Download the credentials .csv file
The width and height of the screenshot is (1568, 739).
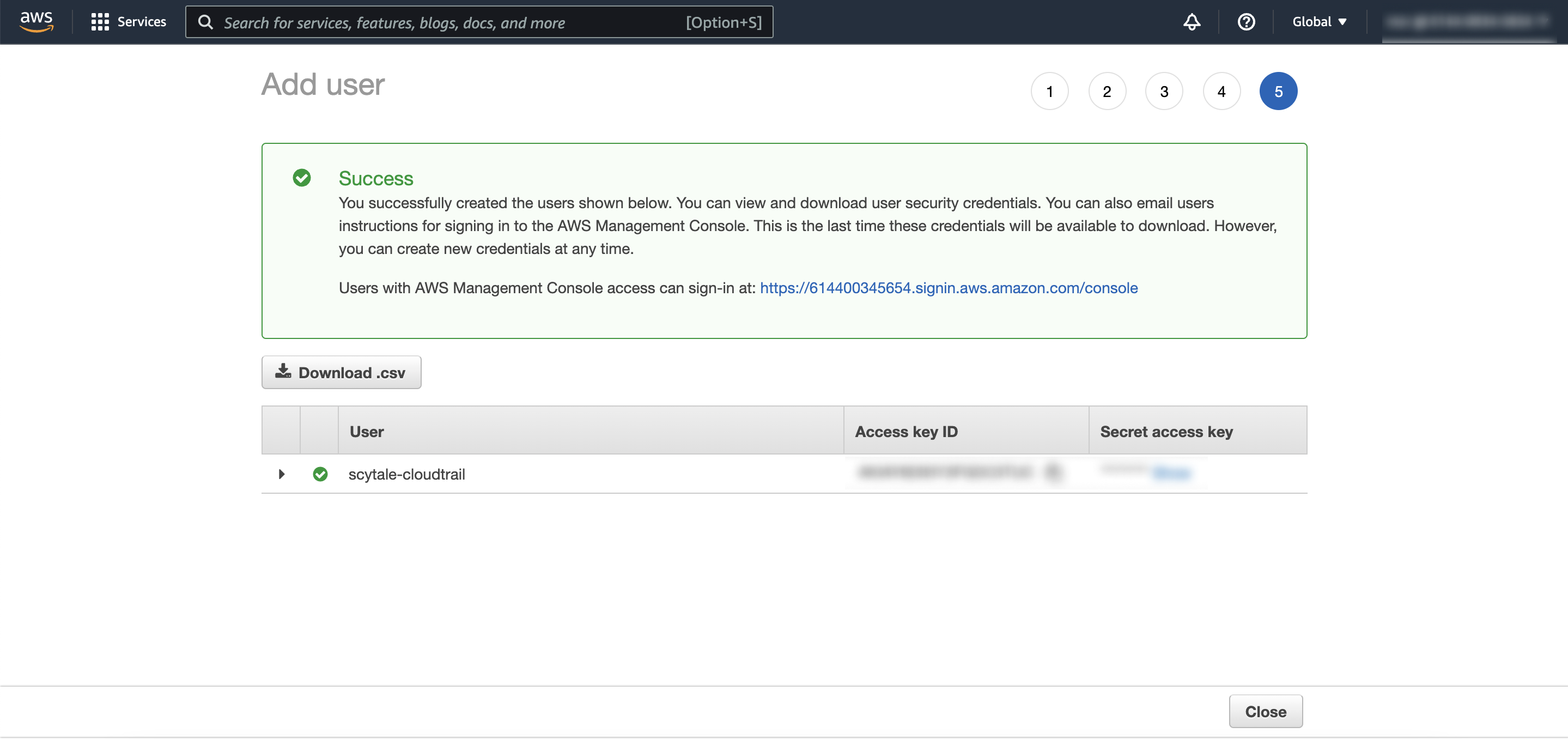pos(342,373)
